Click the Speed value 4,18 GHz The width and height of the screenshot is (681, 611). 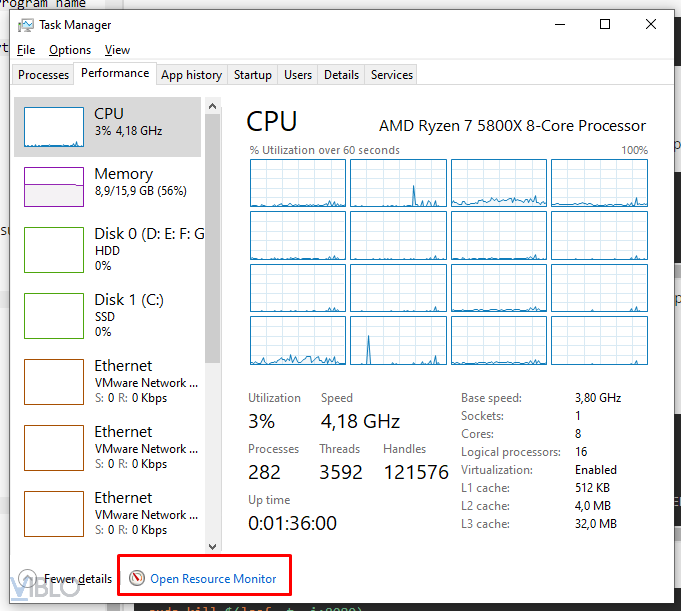[x=360, y=421]
